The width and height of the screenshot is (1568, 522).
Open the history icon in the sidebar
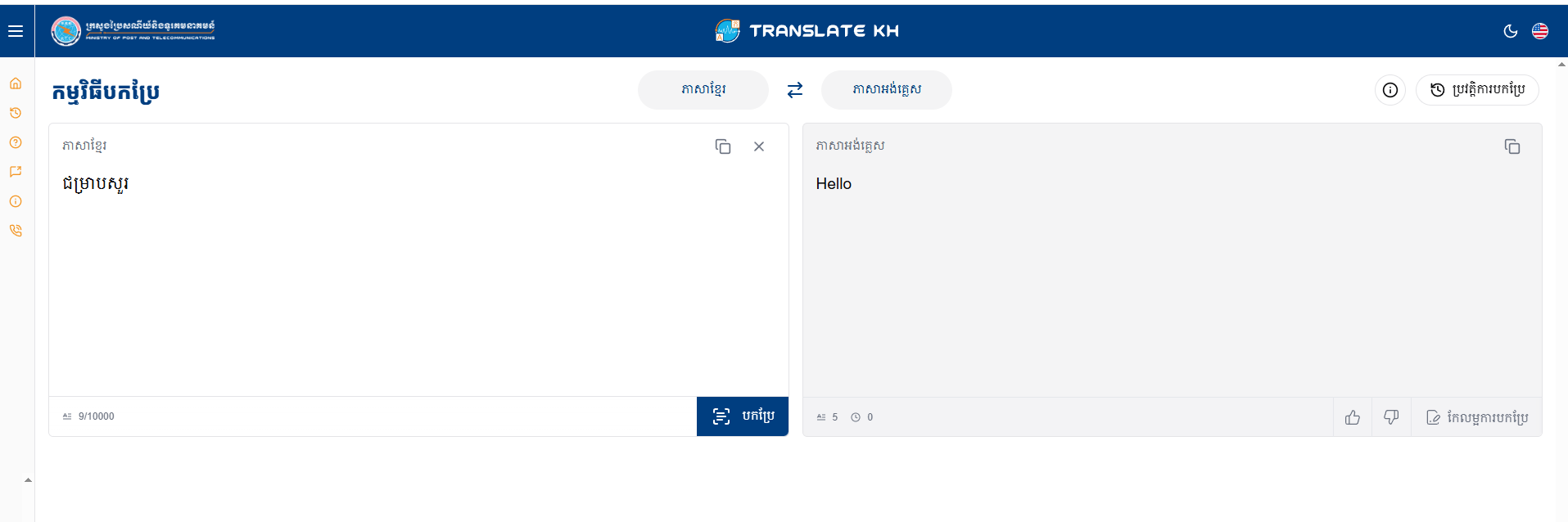(x=16, y=113)
